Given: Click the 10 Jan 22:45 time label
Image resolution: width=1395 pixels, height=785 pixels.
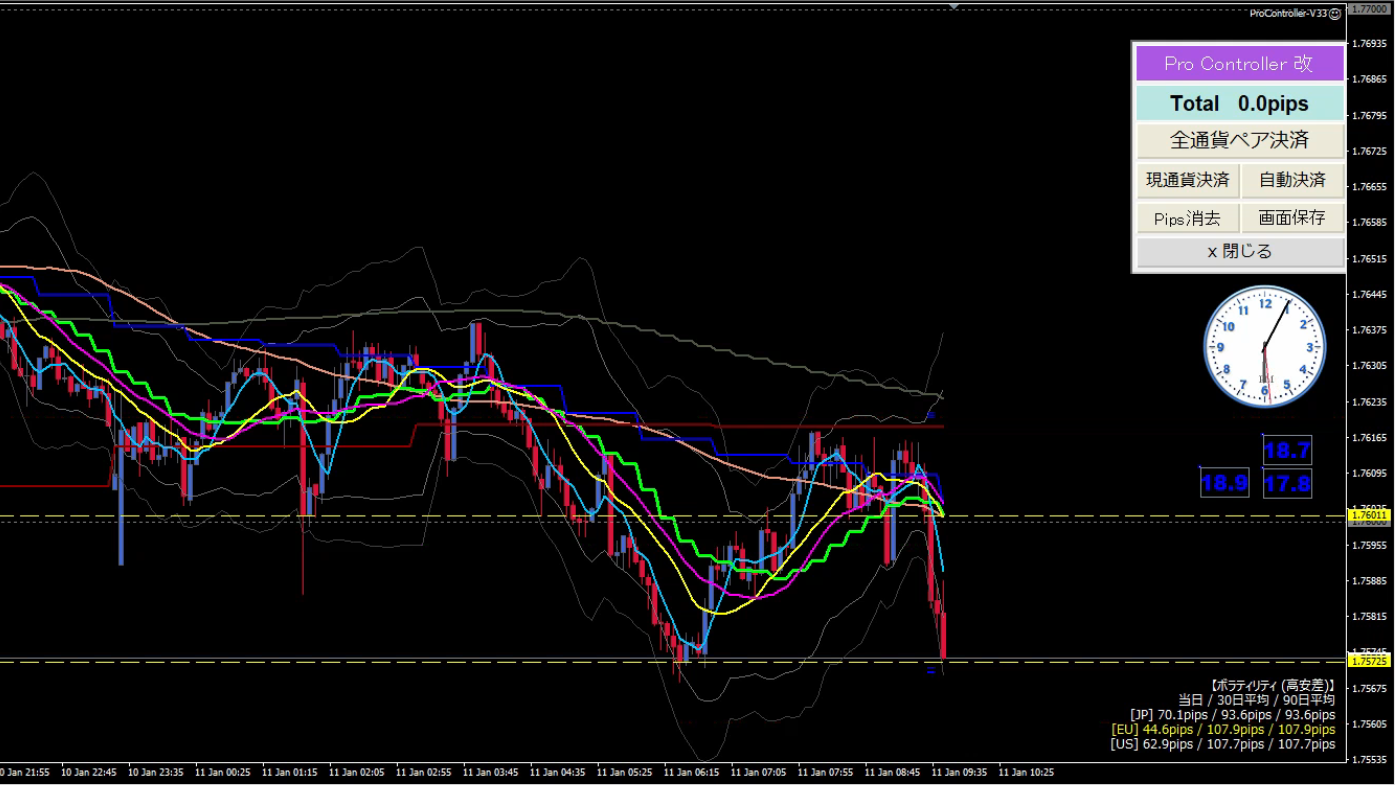Looking at the screenshot, I should pos(90,772).
